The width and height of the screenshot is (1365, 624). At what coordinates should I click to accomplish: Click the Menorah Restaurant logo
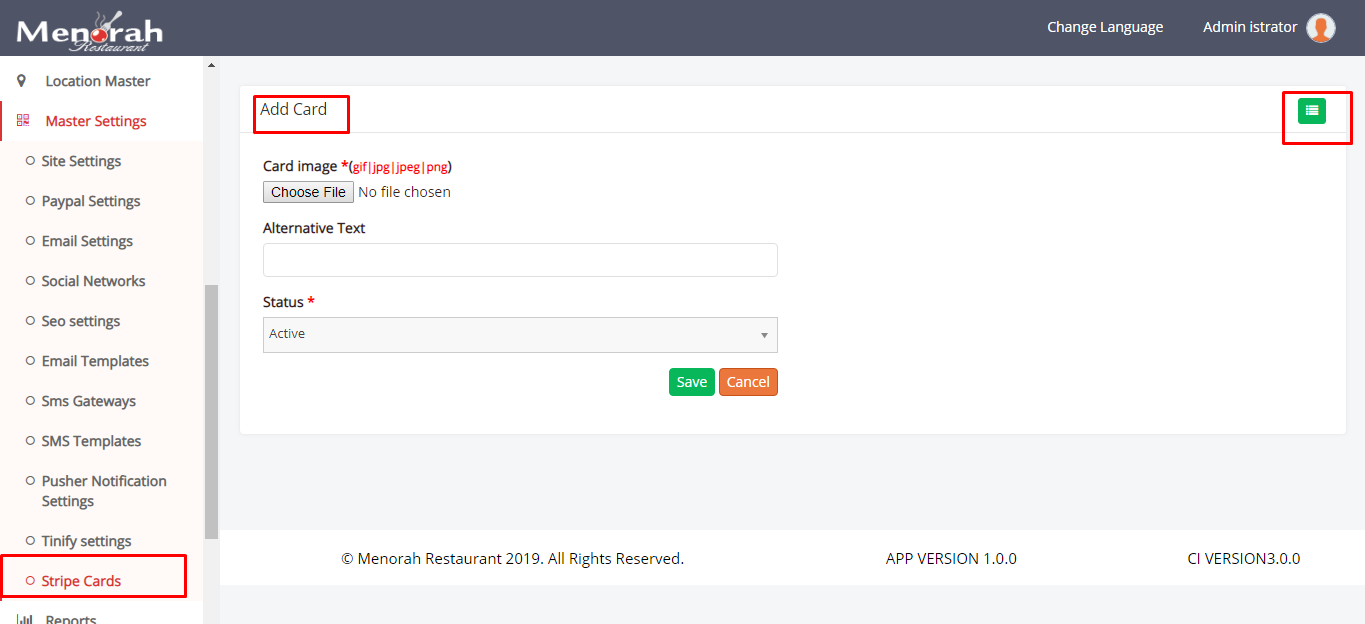tap(89, 30)
